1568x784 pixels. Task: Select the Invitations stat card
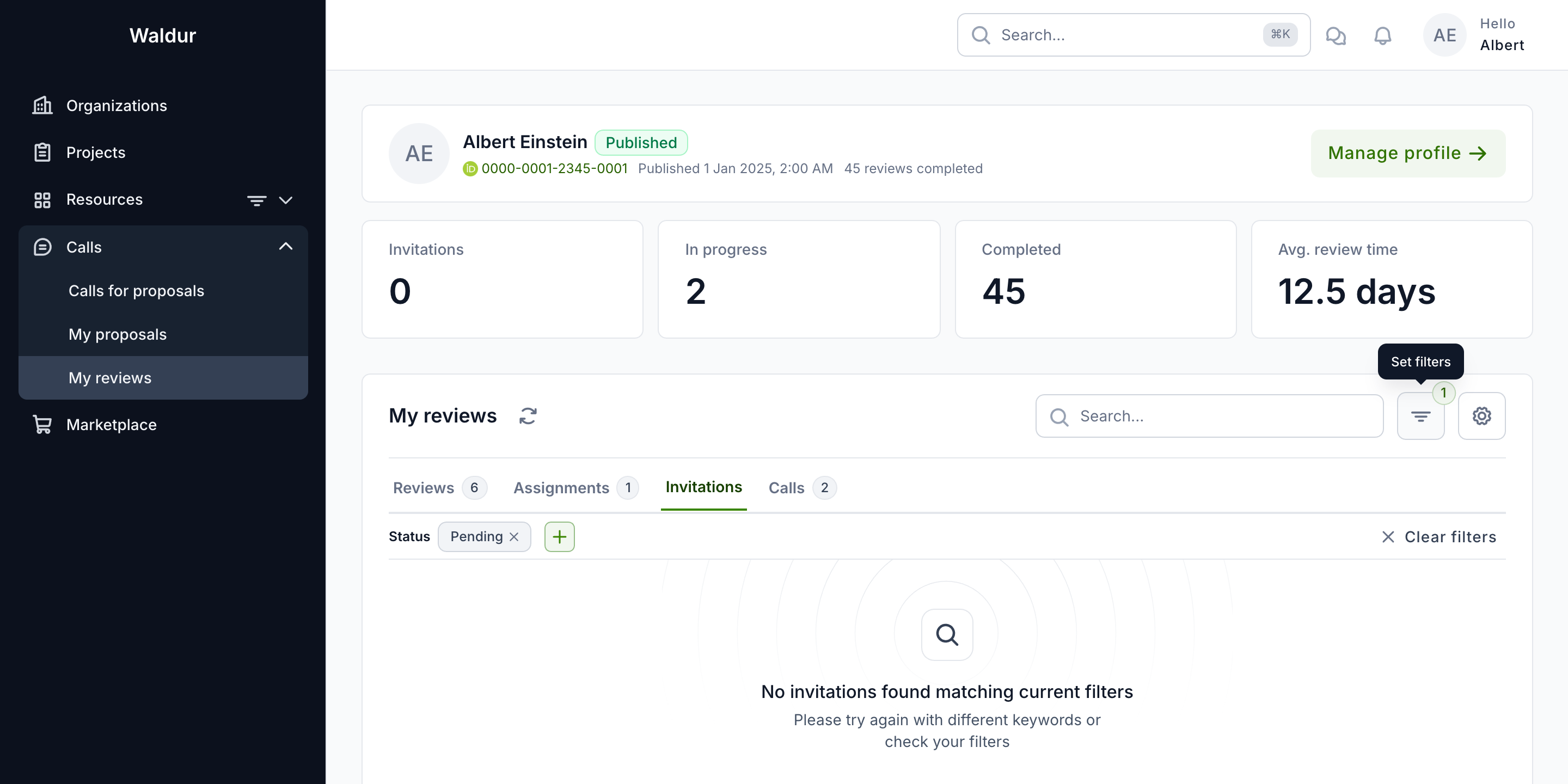(x=502, y=279)
